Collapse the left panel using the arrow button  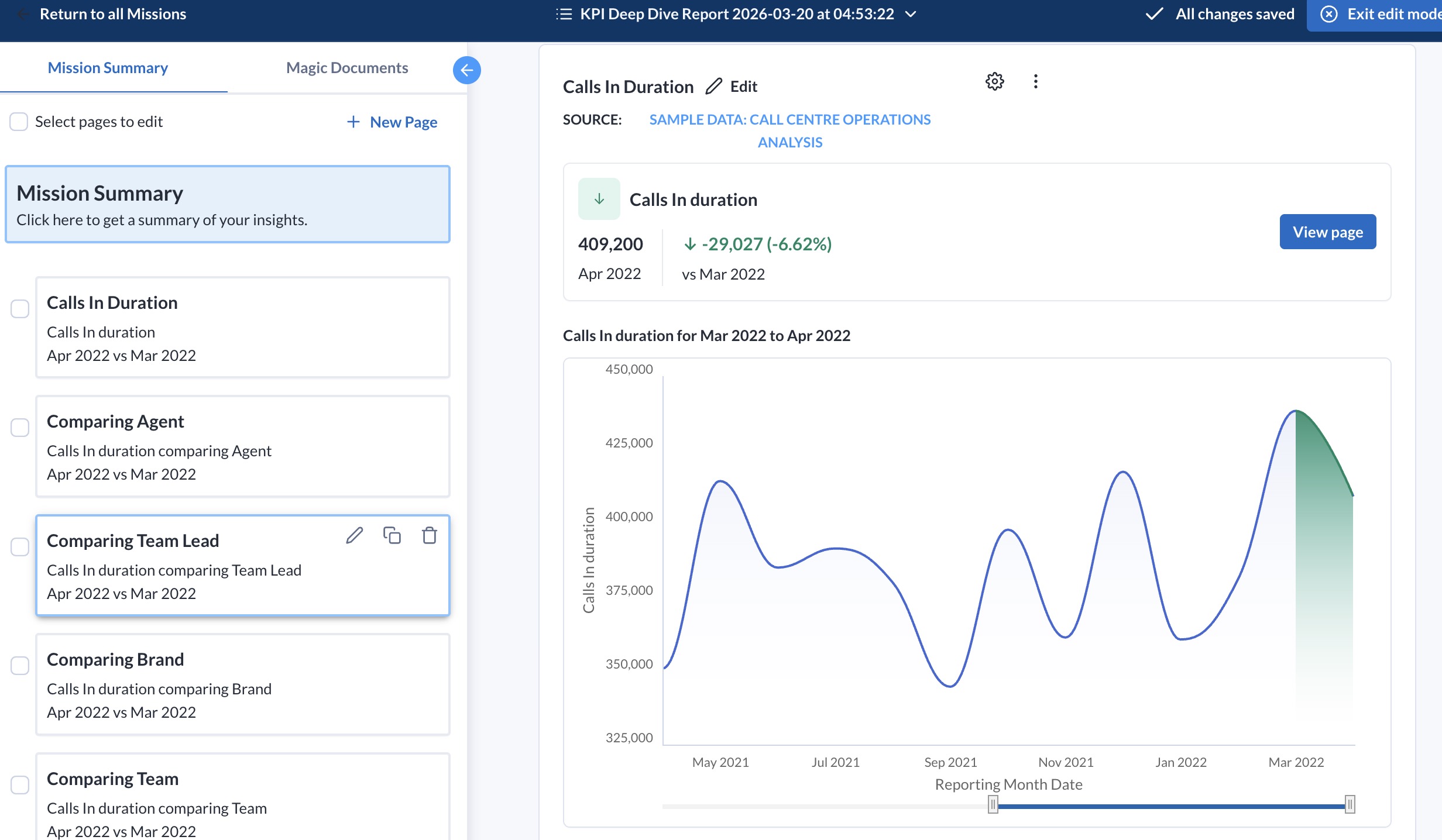pos(466,70)
